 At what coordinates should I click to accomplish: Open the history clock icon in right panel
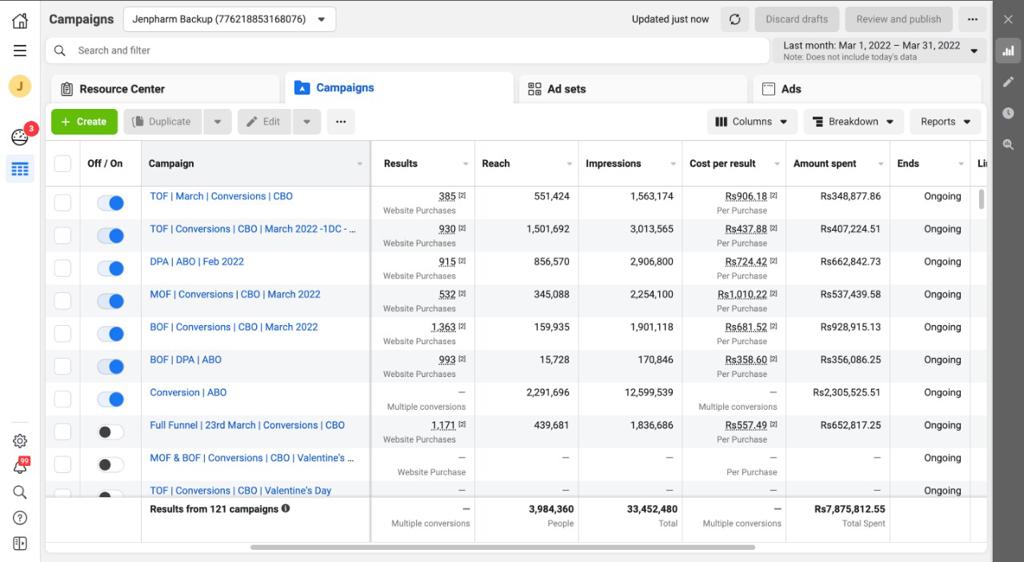coord(1008,113)
